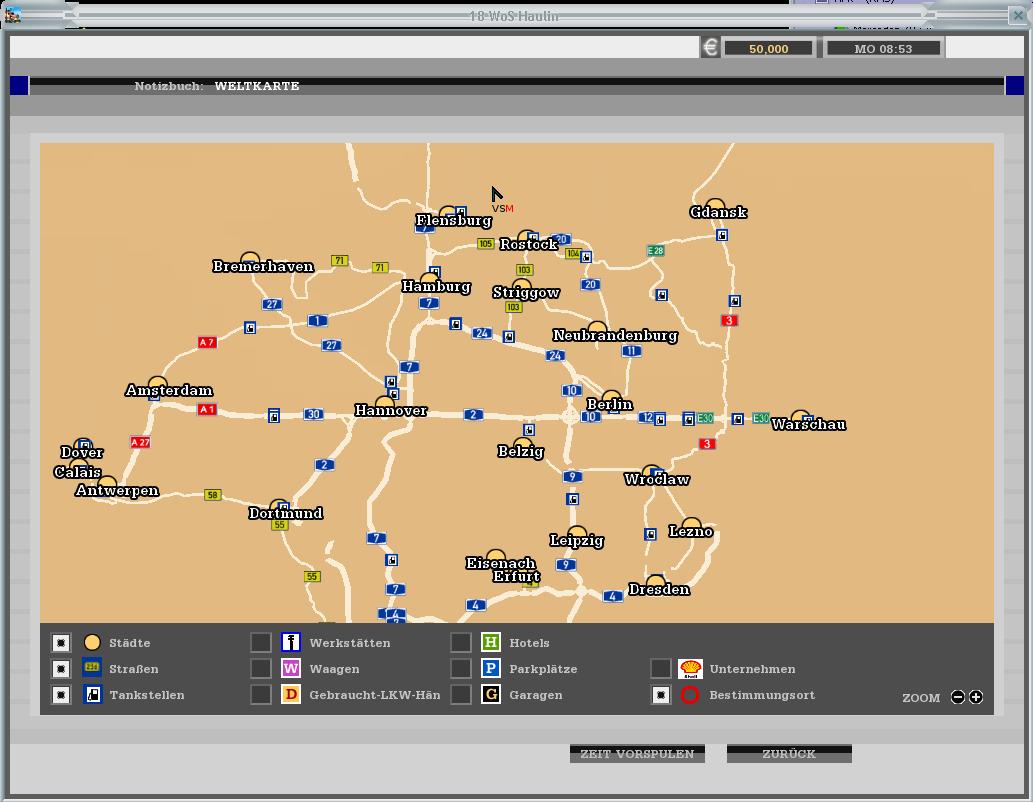Click the Amsterdam city marker
Viewport: 1033px width, 802px height.
[157, 383]
